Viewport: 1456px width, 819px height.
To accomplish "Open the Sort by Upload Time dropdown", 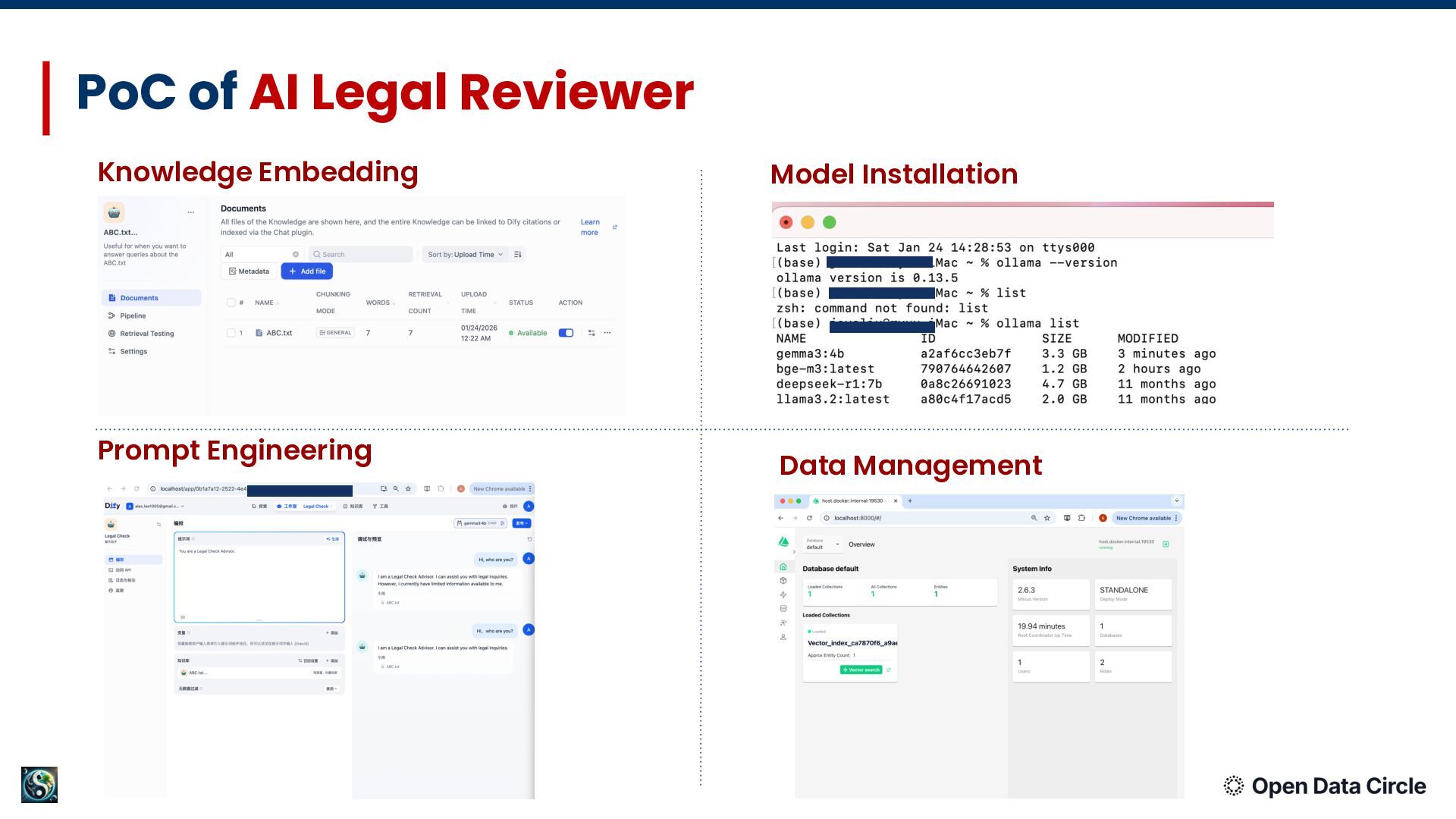I will [465, 255].
